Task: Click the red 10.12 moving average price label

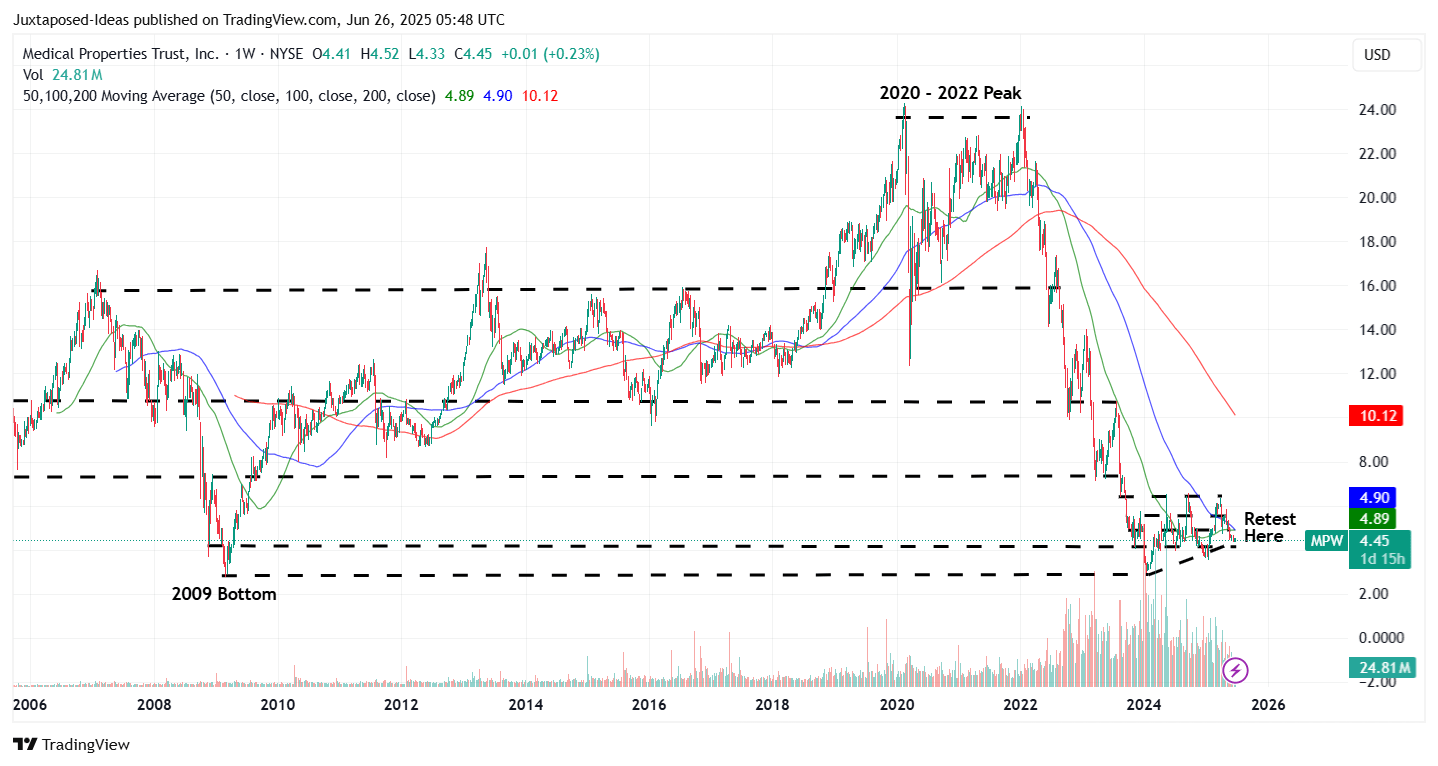Action: point(1376,415)
